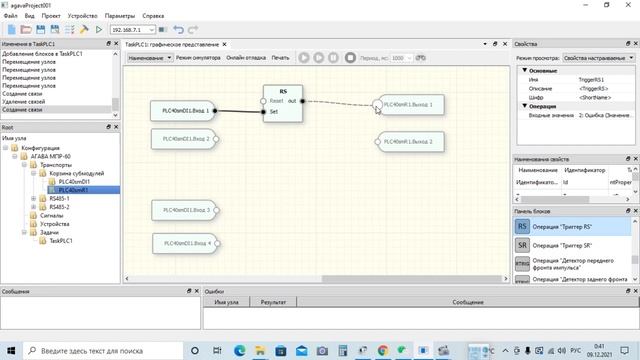Open the Windows Start menu
This screenshot has height=360, width=640.
point(11,351)
